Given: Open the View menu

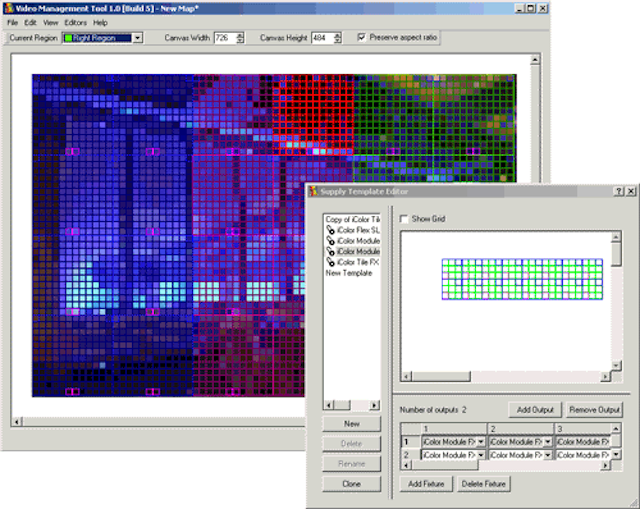Looking at the screenshot, I should pos(51,23).
